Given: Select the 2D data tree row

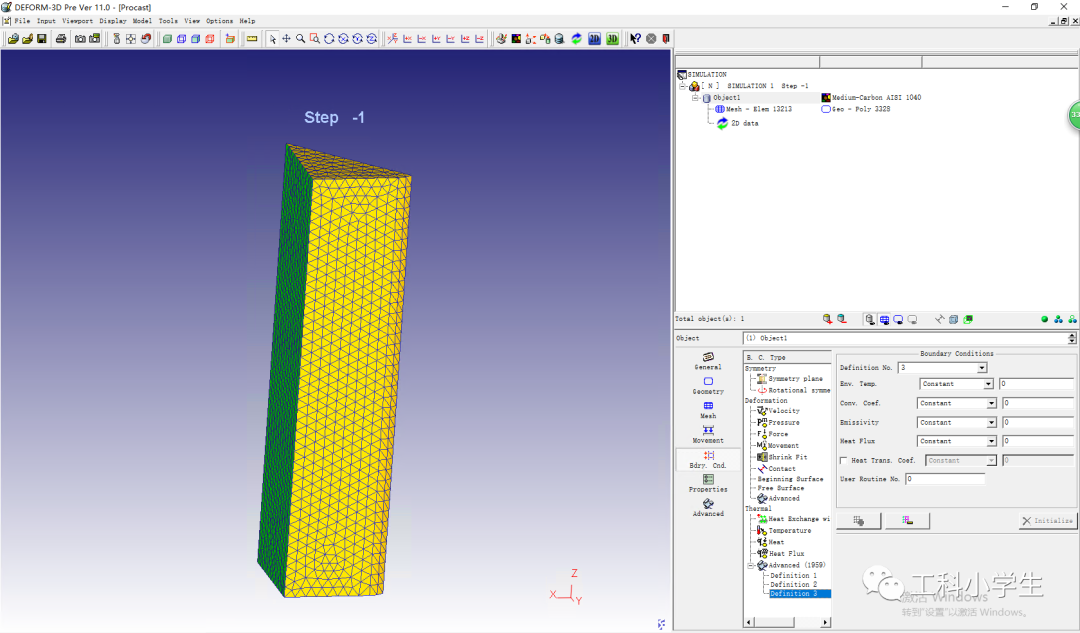Looking at the screenshot, I should tap(738, 123).
